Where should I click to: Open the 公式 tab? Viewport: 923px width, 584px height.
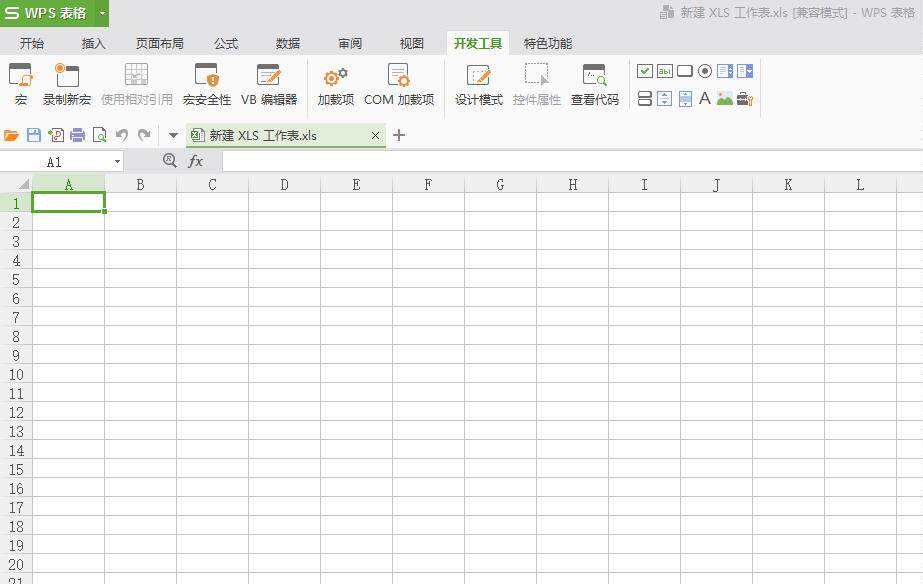pyautogui.click(x=226, y=44)
